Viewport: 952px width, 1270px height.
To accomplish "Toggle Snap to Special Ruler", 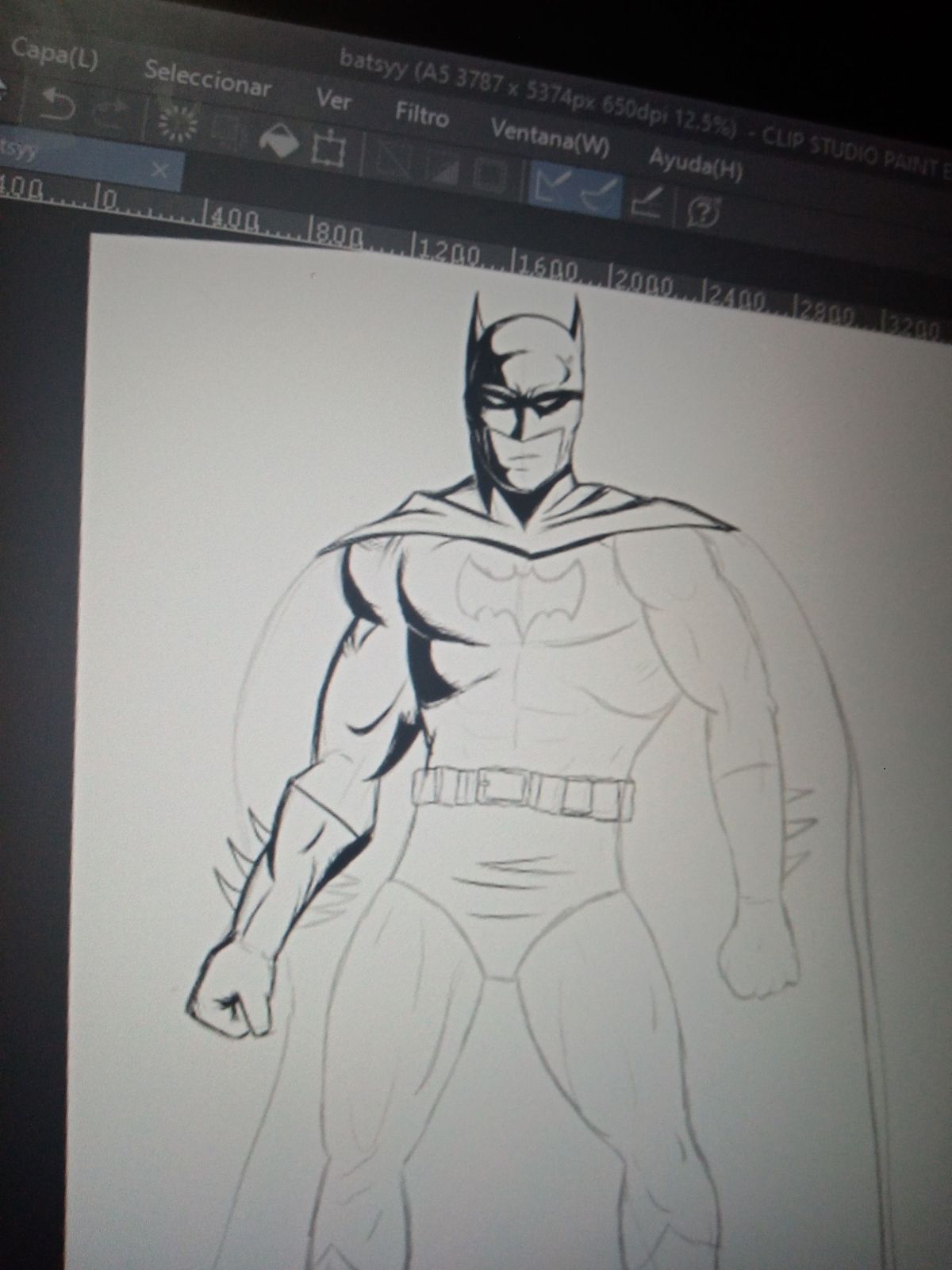I will [599, 193].
